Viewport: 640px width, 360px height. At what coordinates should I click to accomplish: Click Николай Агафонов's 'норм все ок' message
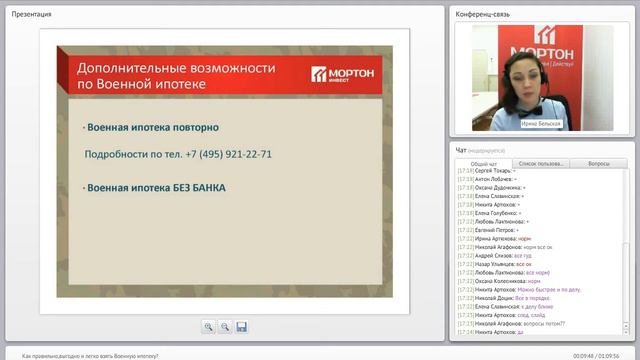click(505, 247)
